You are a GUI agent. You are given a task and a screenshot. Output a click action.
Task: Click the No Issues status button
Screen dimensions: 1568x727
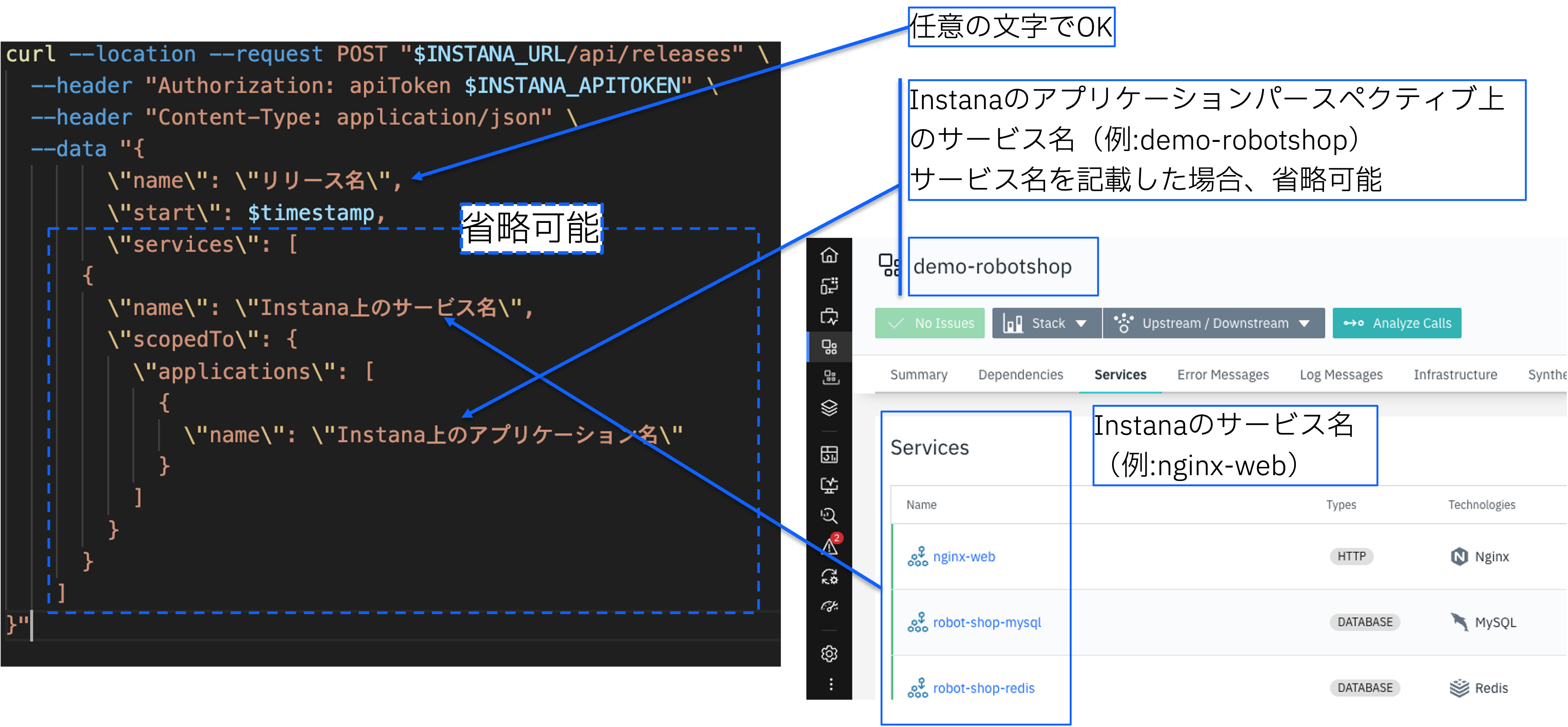tap(929, 323)
